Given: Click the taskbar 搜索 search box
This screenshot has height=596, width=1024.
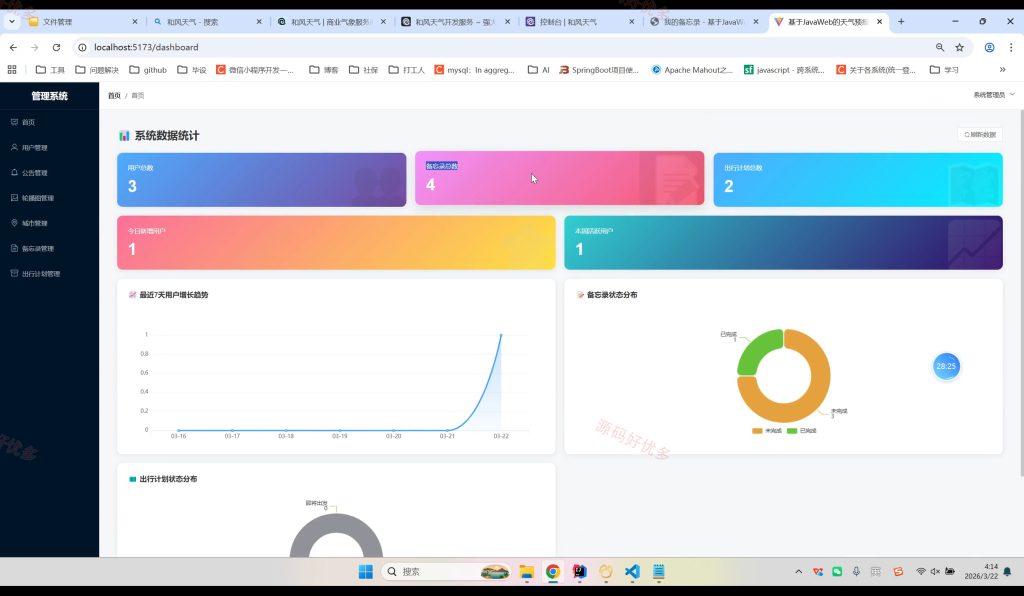Looking at the screenshot, I should (447, 572).
